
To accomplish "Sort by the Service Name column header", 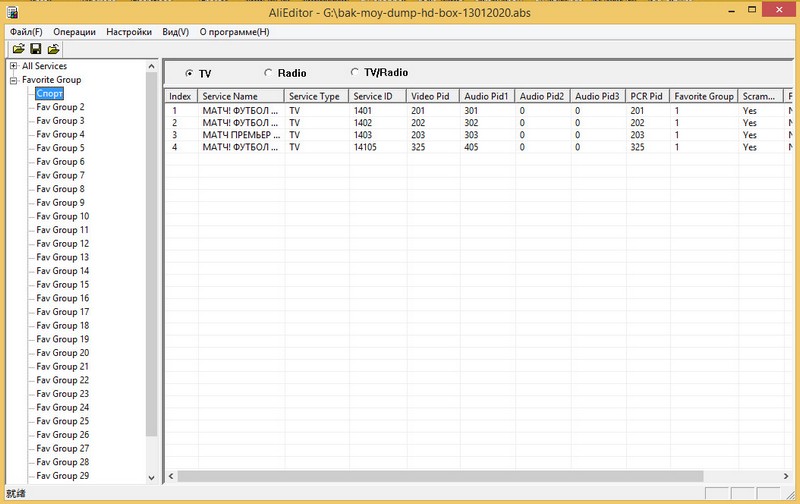I will 241,96.
